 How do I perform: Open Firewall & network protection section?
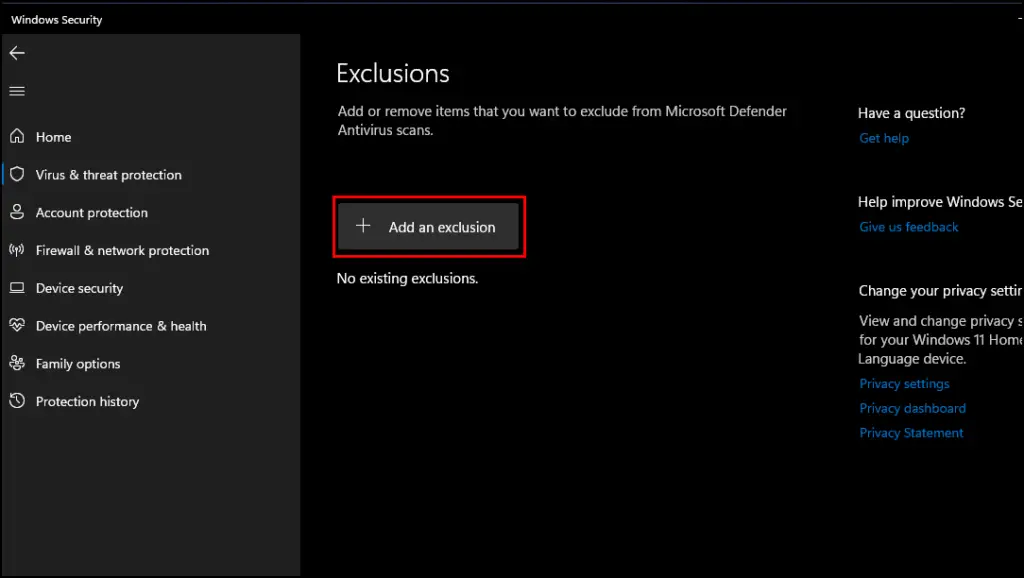pos(122,251)
